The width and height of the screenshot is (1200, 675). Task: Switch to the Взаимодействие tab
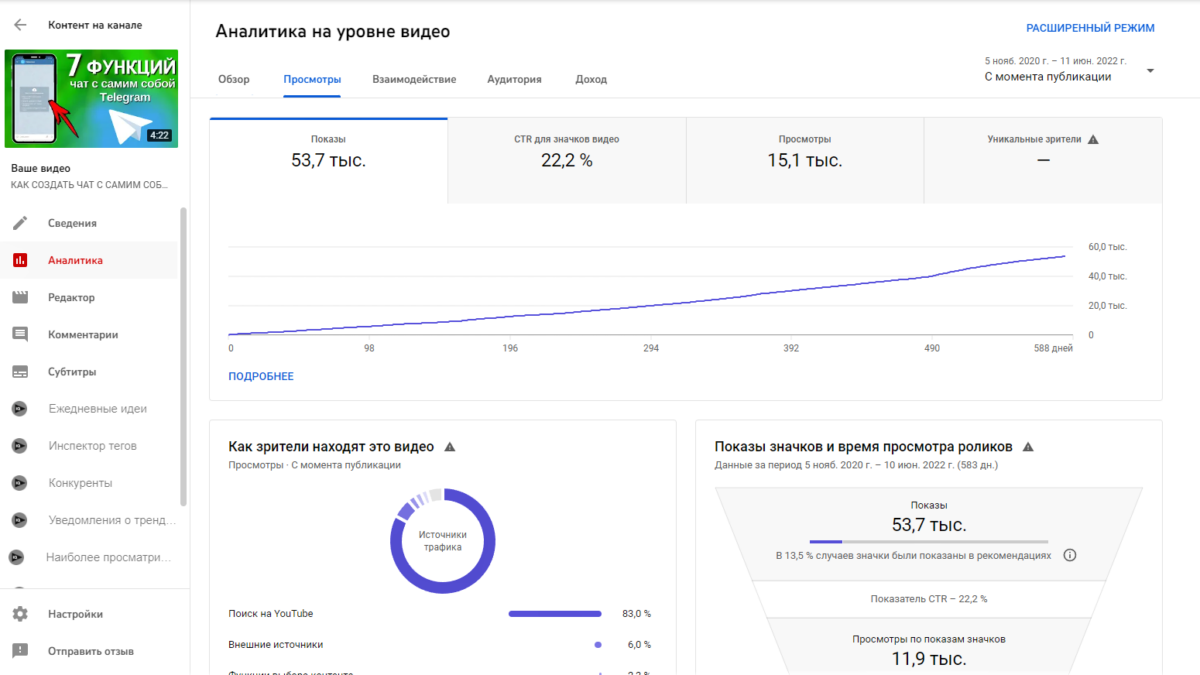[414, 79]
